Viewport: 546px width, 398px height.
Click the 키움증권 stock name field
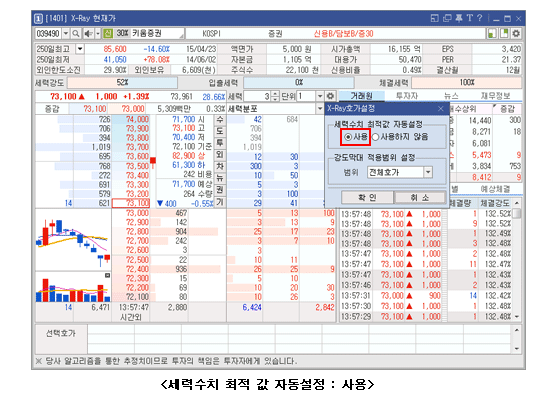point(157,33)
